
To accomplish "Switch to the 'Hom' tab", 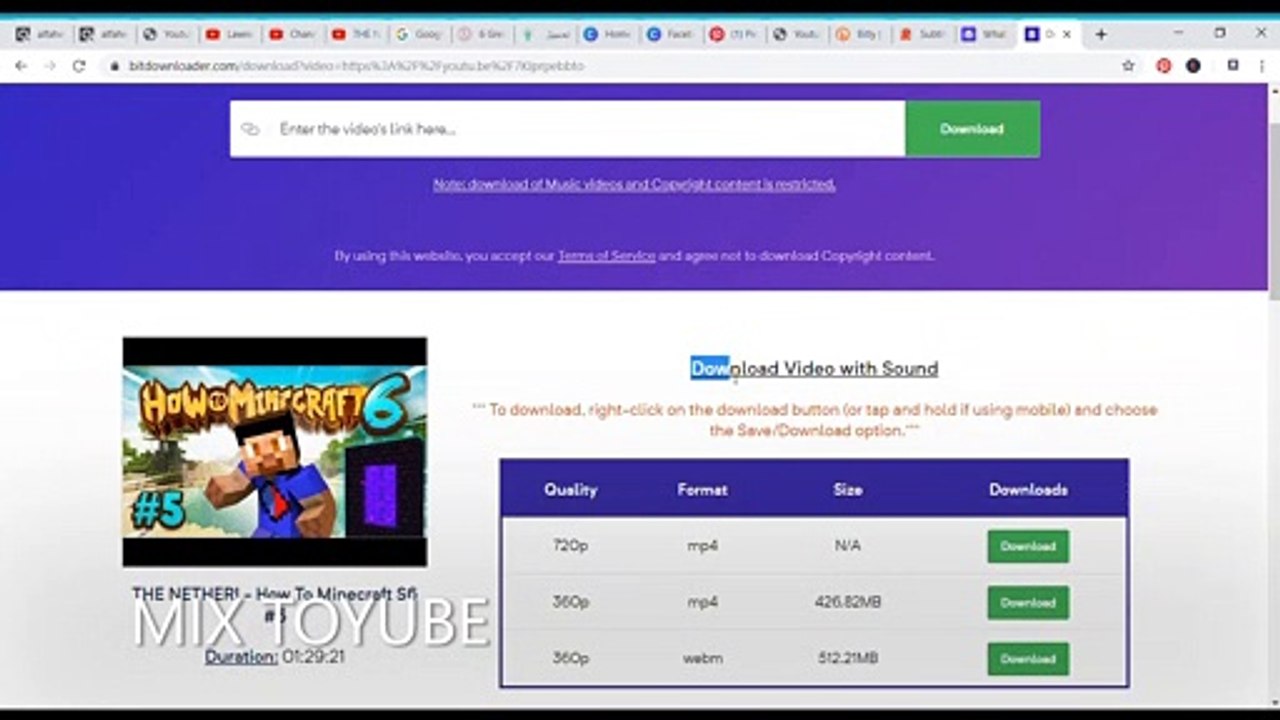I will coord(608,34).
